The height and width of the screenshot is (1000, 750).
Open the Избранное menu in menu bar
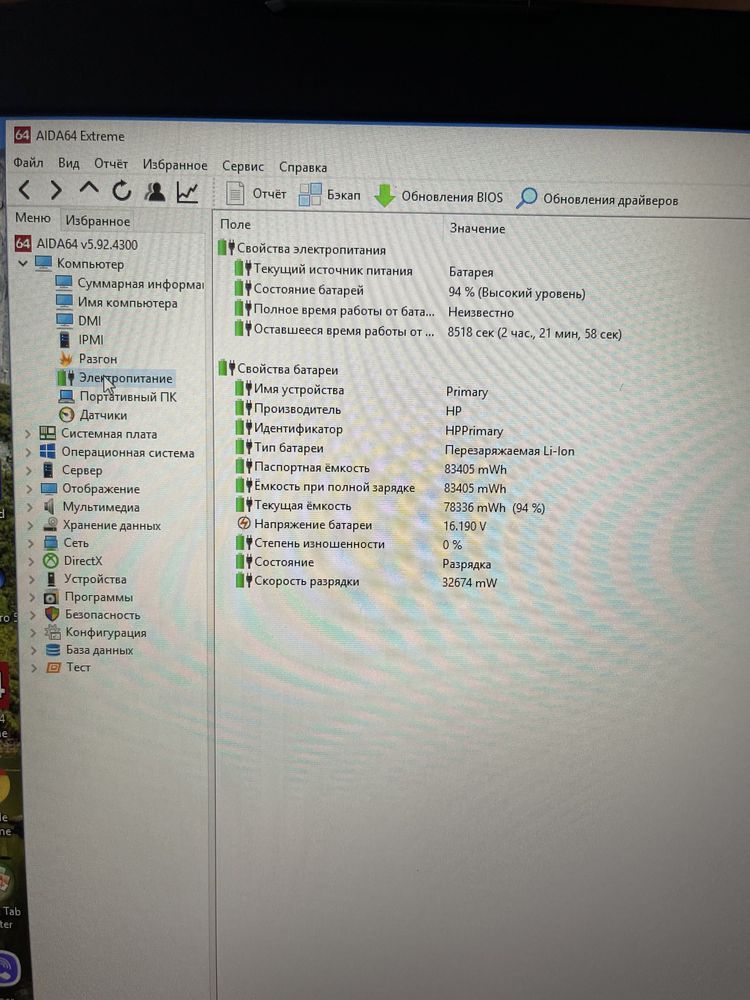pos(175,165)
